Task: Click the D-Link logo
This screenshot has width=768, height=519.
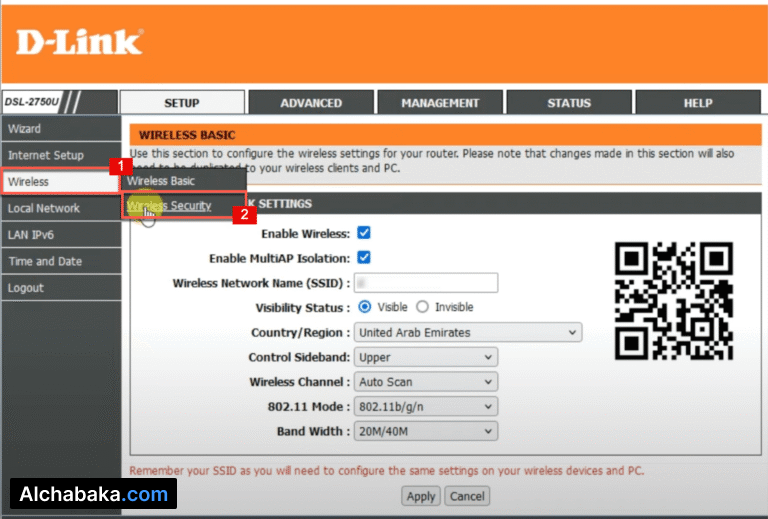Action: (x=80, y=42)
